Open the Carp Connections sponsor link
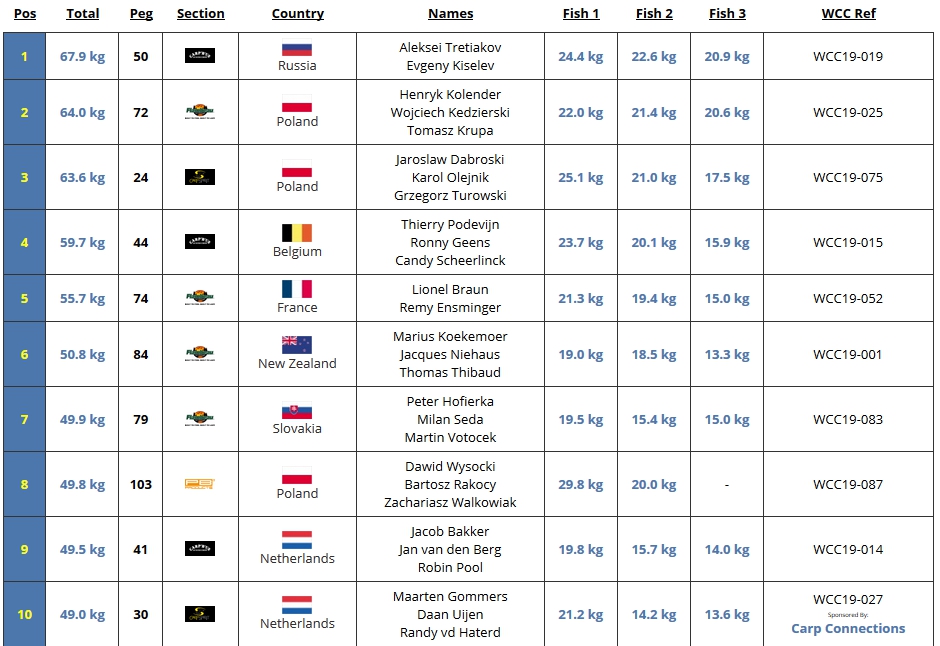This screenshot has width=940, height=646. pos(848,629)
